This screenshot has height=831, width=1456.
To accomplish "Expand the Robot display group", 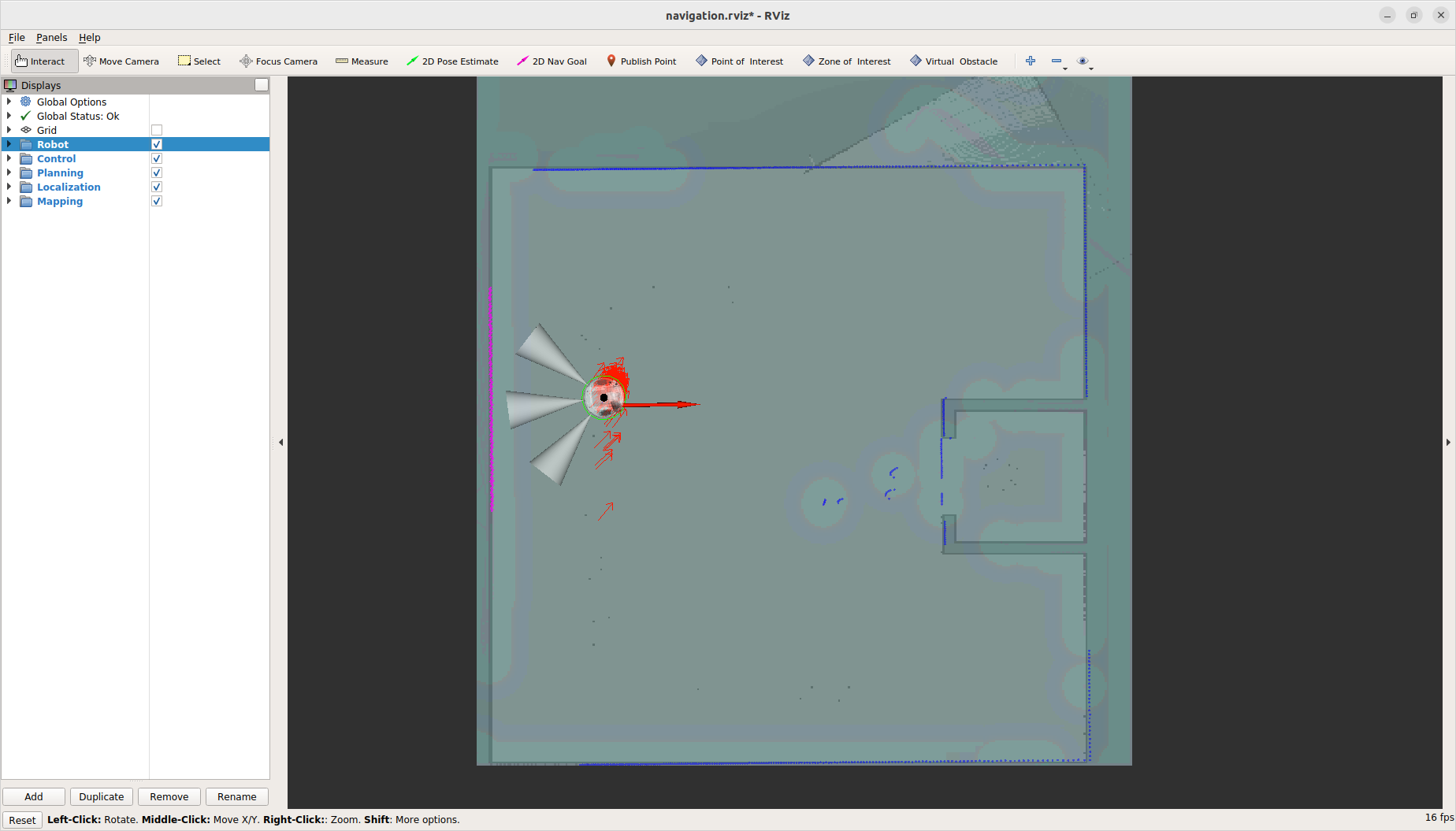I will coord(8,144).
